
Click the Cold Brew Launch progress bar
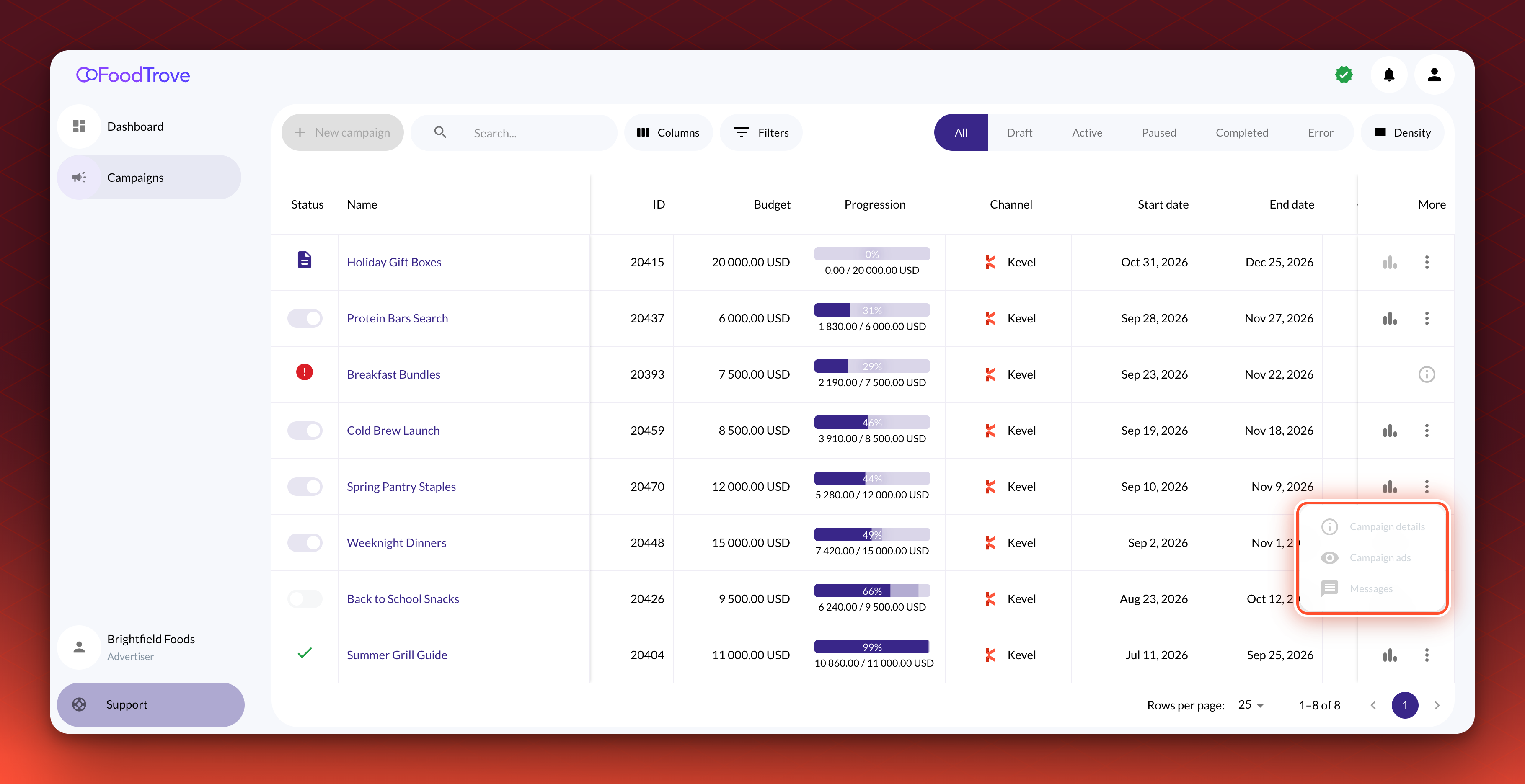871,423
